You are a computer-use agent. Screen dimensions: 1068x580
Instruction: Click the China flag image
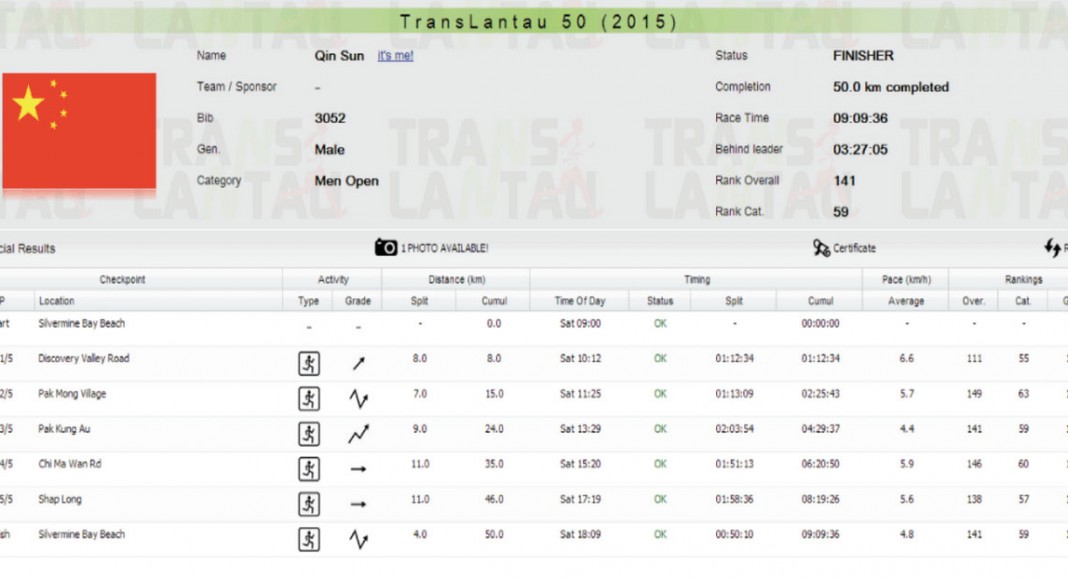(x=79, y=131)
